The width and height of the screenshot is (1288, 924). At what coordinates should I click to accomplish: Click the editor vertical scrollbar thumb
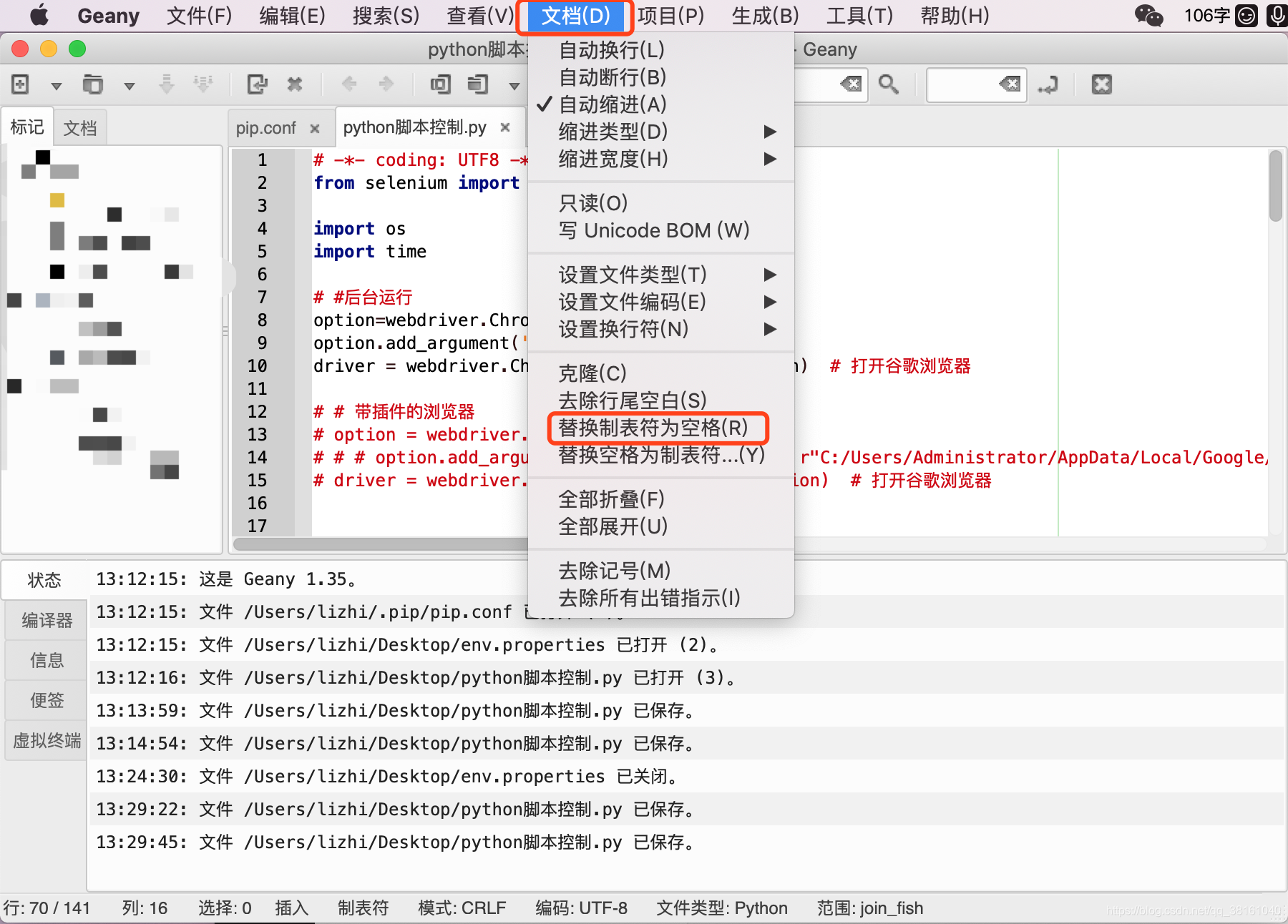tap(1275, 186)
